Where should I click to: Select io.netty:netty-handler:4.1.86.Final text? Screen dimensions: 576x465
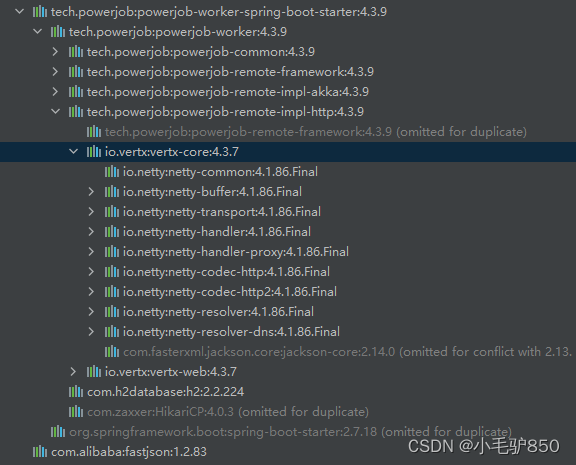tap(217, 232)
